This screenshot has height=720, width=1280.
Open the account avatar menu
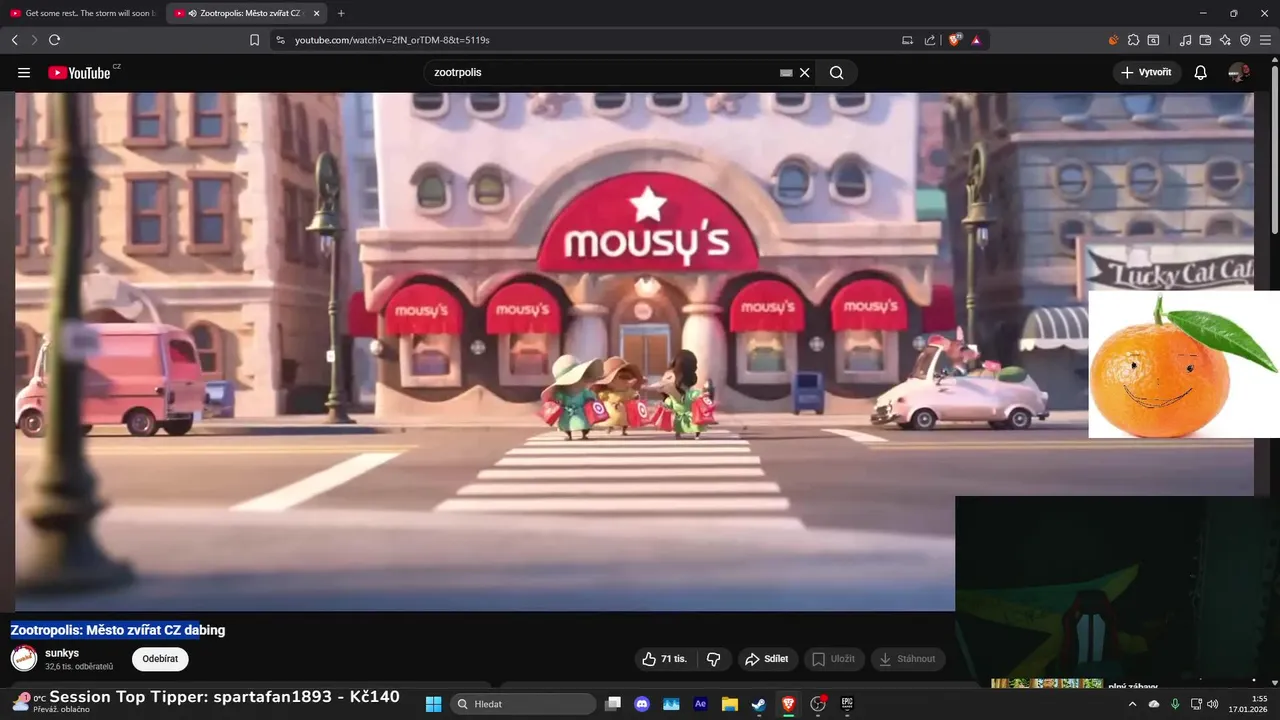(x=1239, y=73)
